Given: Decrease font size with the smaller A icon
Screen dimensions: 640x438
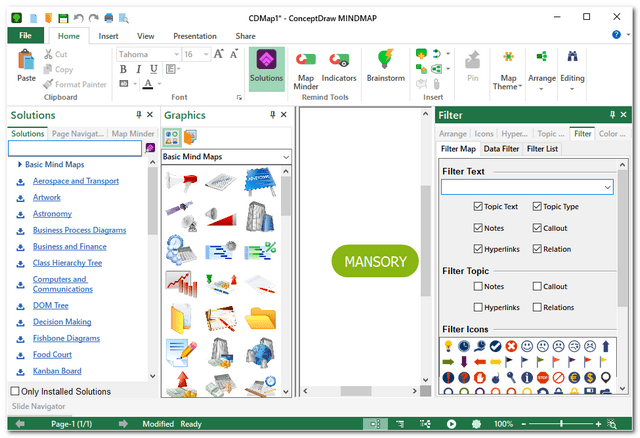Looking at the screenshot, I should [x=234, y=53].
